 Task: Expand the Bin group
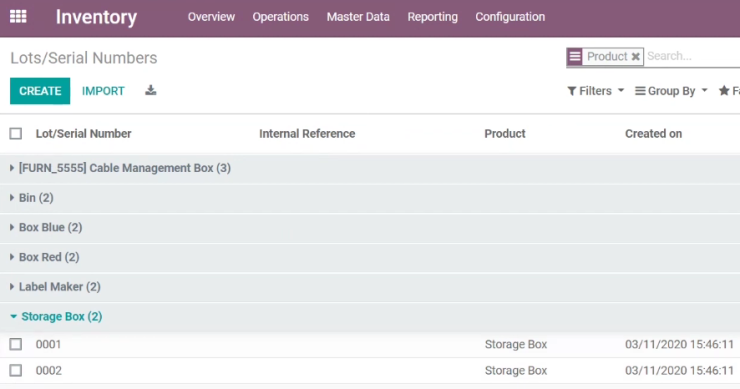pos(36,198)
